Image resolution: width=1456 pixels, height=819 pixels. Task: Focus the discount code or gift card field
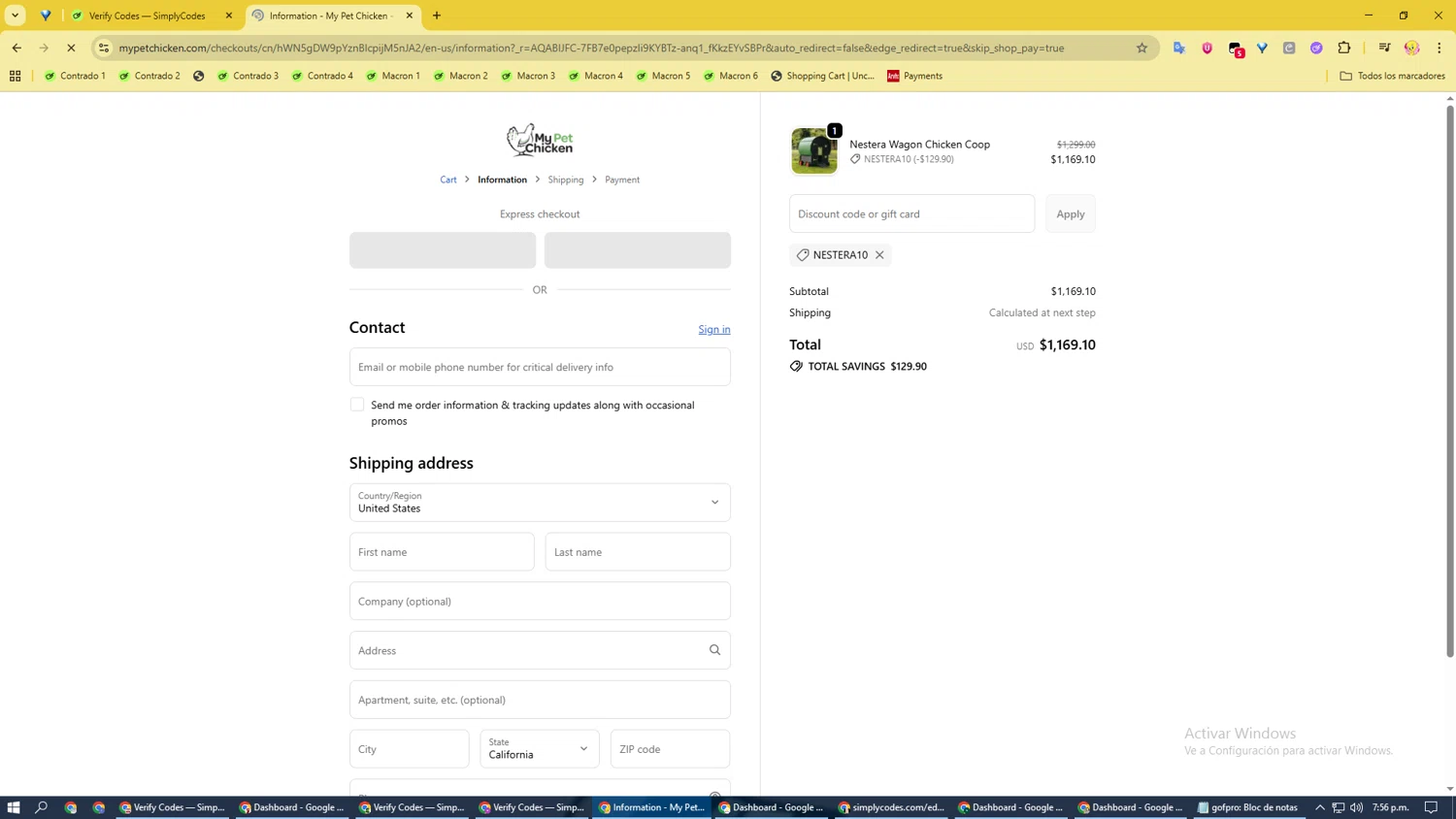(x=912, y=213)
